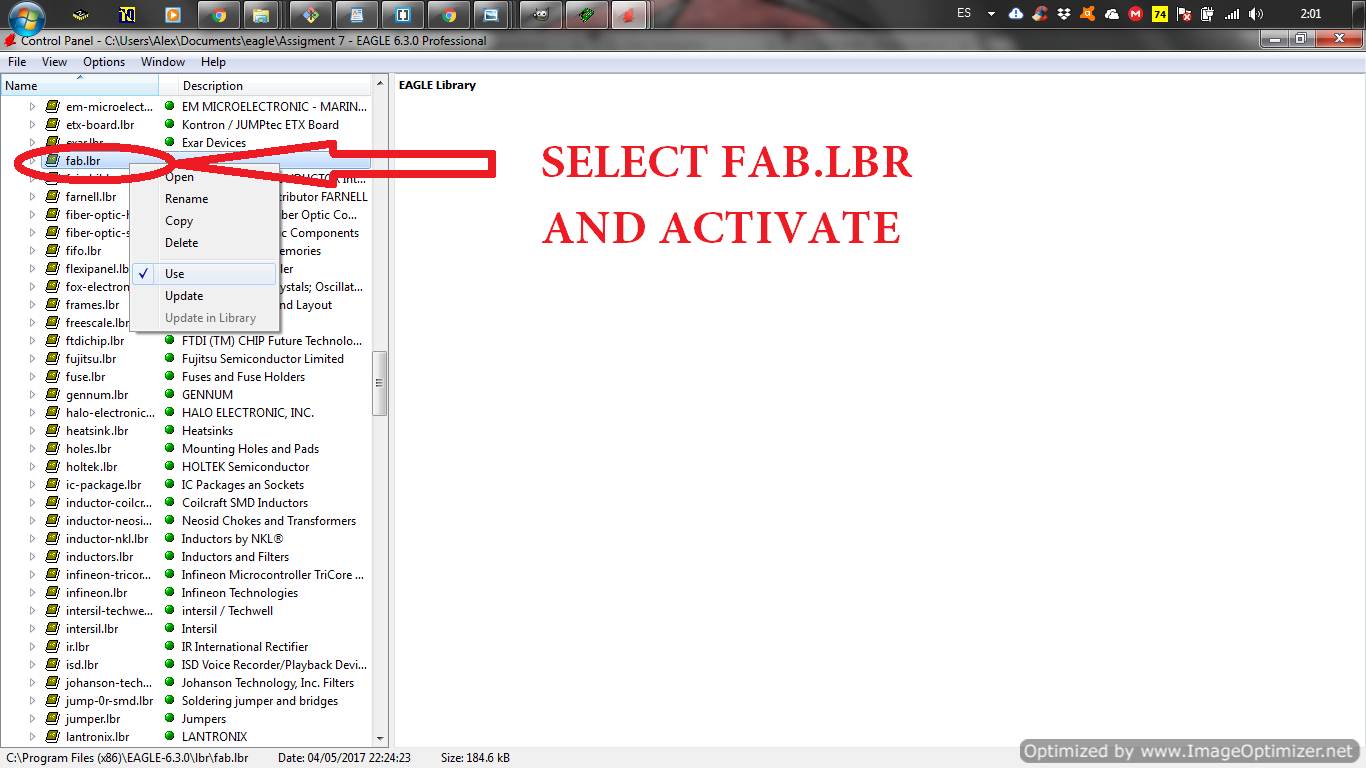Choose Copy in the context menu
Image resolution: width=1366 pixels, height=768 pixels.
(x=204, y=221)
